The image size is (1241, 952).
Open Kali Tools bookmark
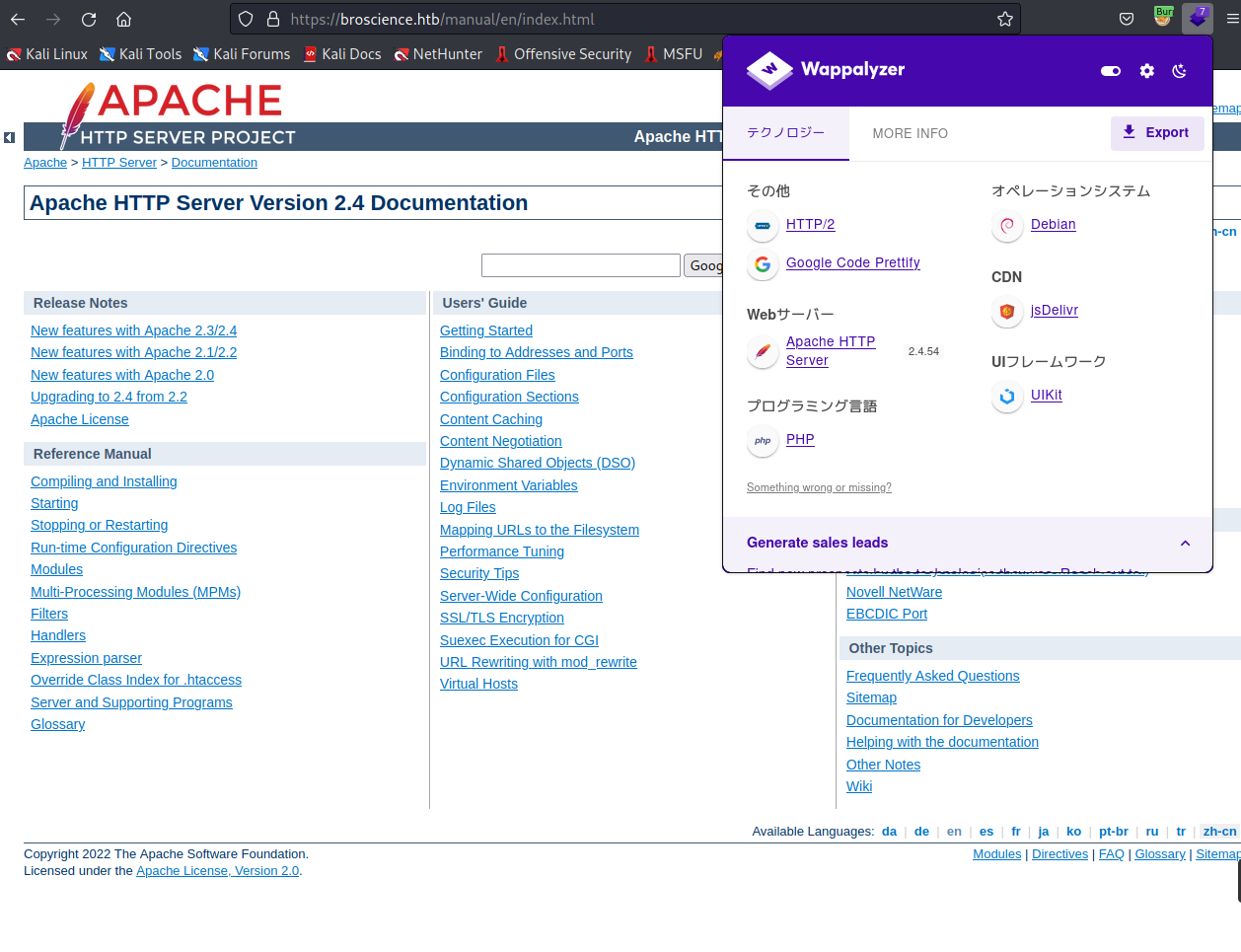[x=141, y=54]
